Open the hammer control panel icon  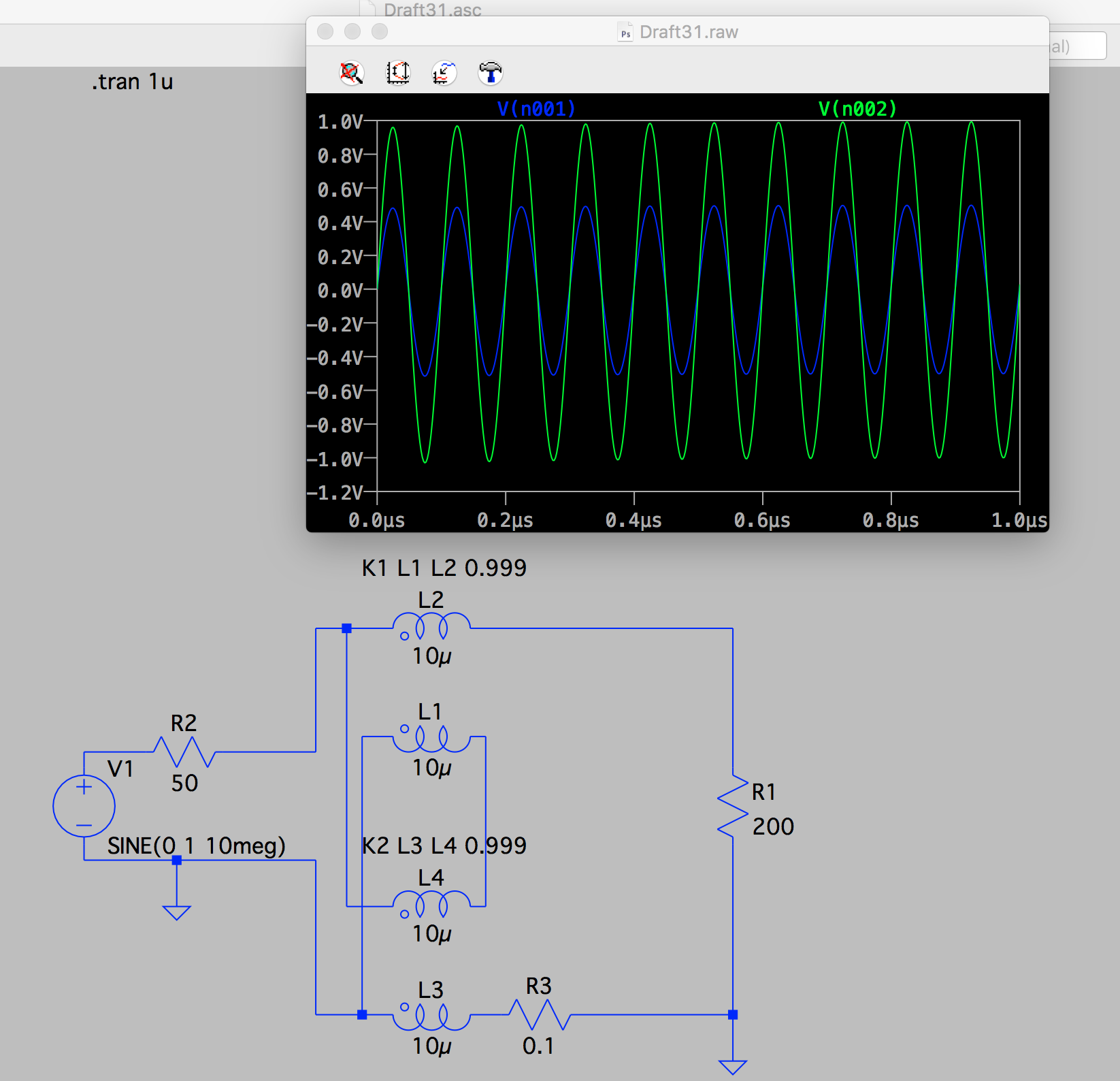490,73
